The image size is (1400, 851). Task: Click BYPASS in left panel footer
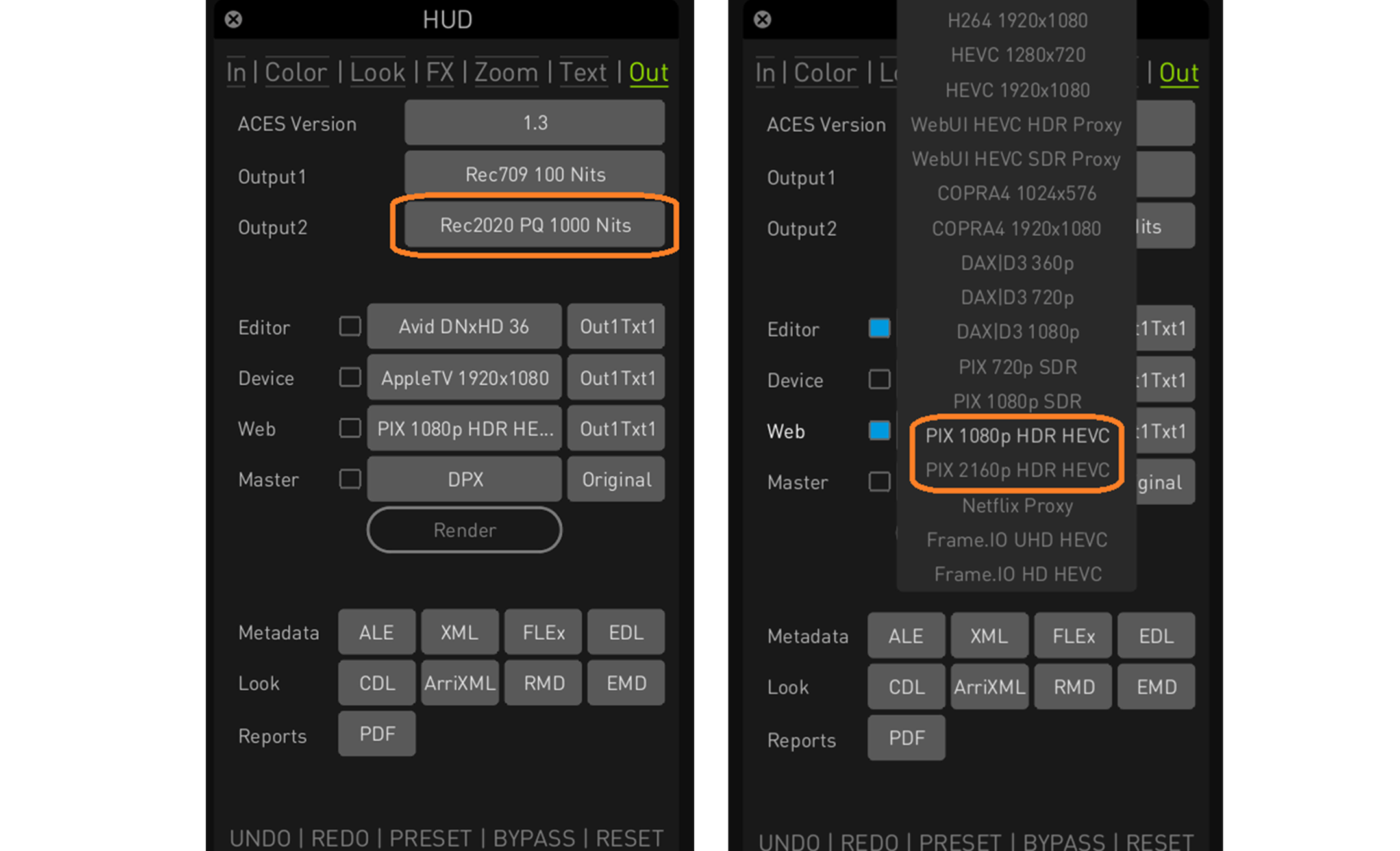tap(534, 838)
